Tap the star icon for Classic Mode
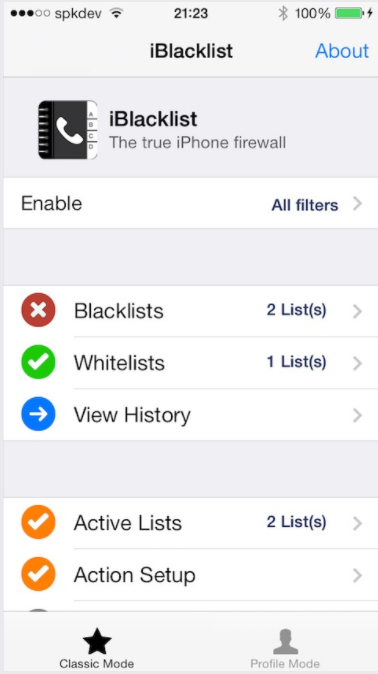The image size is (378, 674). 97,641
